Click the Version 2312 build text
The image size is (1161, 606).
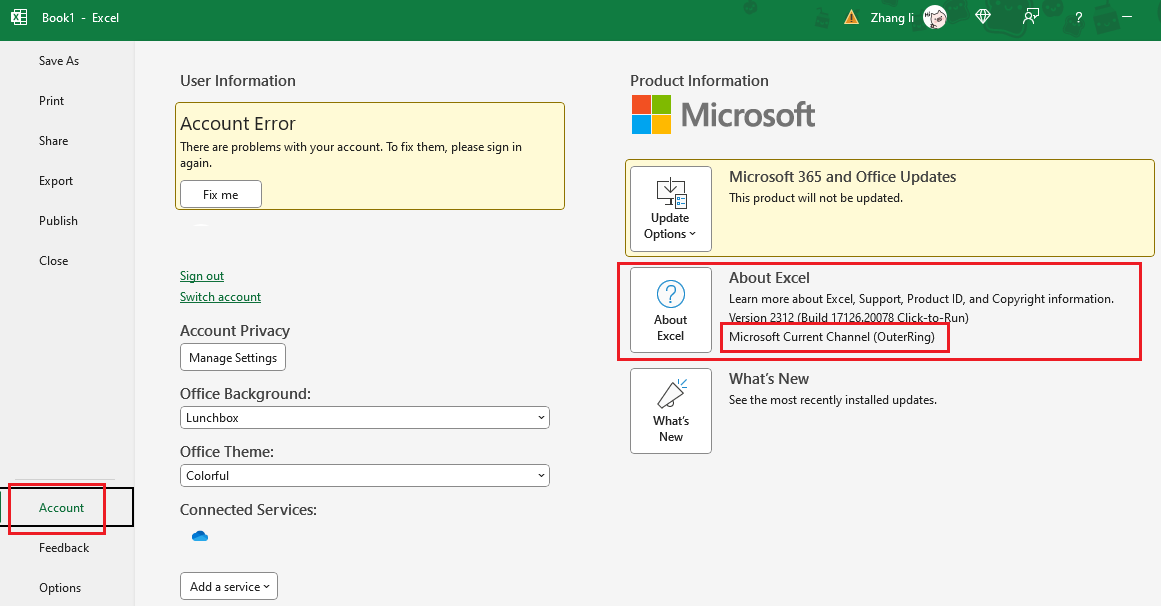point(849,317)
